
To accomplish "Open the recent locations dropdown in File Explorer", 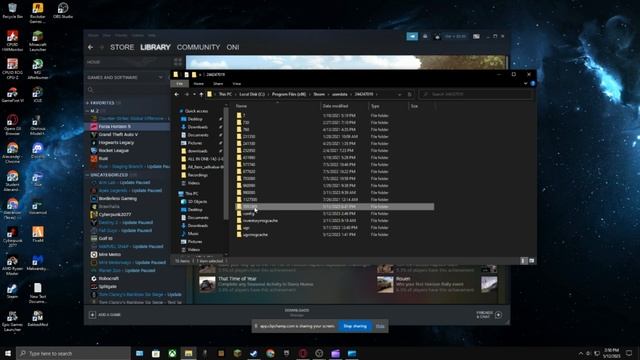I will pos(194,94).
